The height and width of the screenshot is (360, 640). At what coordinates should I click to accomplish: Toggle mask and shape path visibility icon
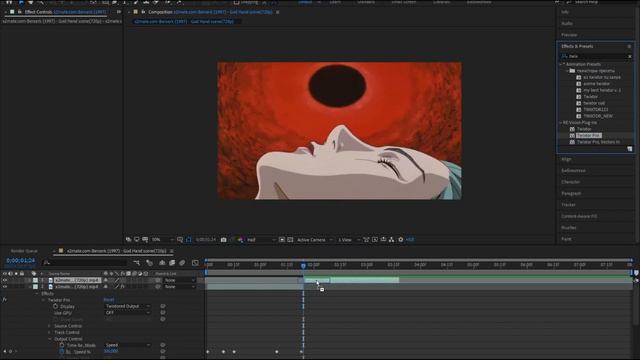pos(189,240)
